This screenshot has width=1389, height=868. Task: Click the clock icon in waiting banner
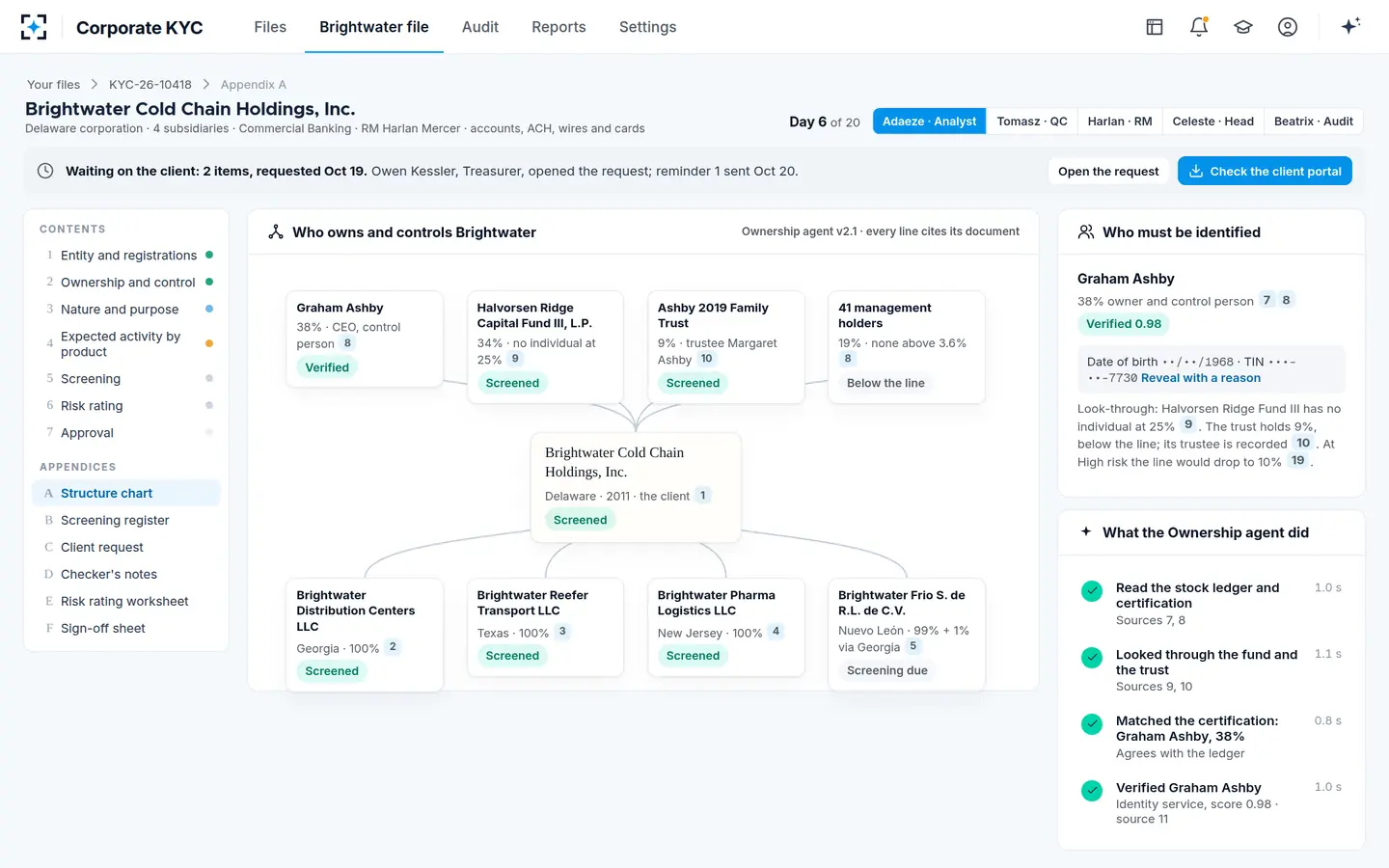tap(45, 171)
